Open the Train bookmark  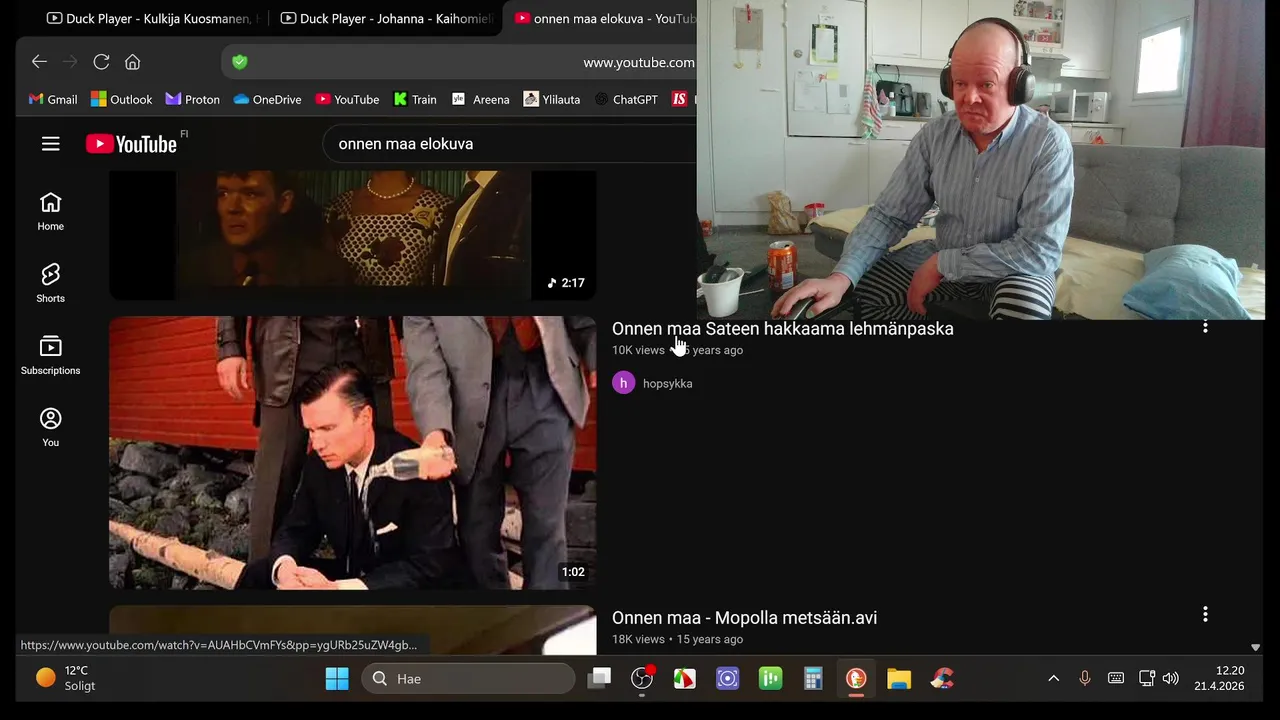(x=415, y=99)
